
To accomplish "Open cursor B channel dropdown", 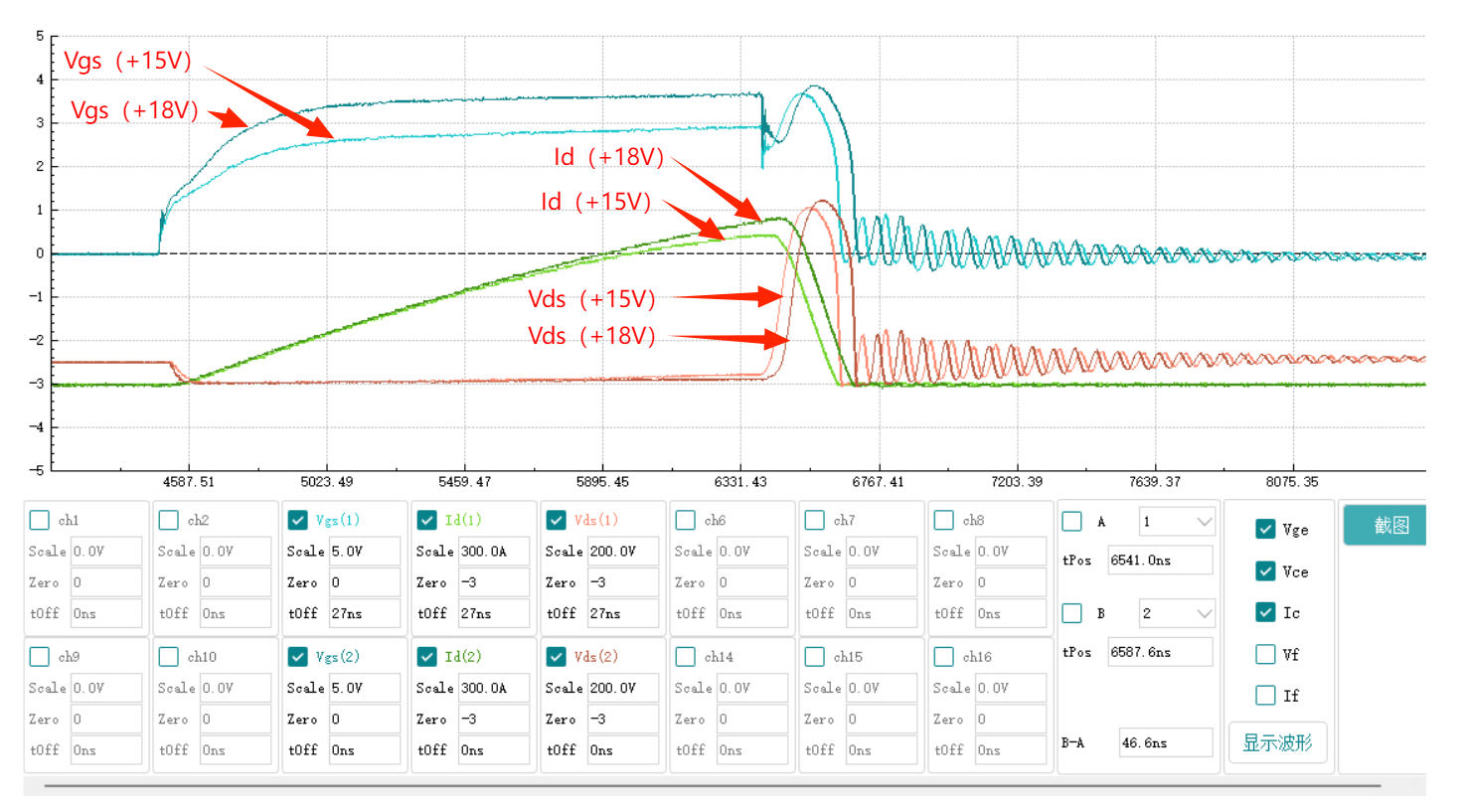I will click(x=1176, y=613).
